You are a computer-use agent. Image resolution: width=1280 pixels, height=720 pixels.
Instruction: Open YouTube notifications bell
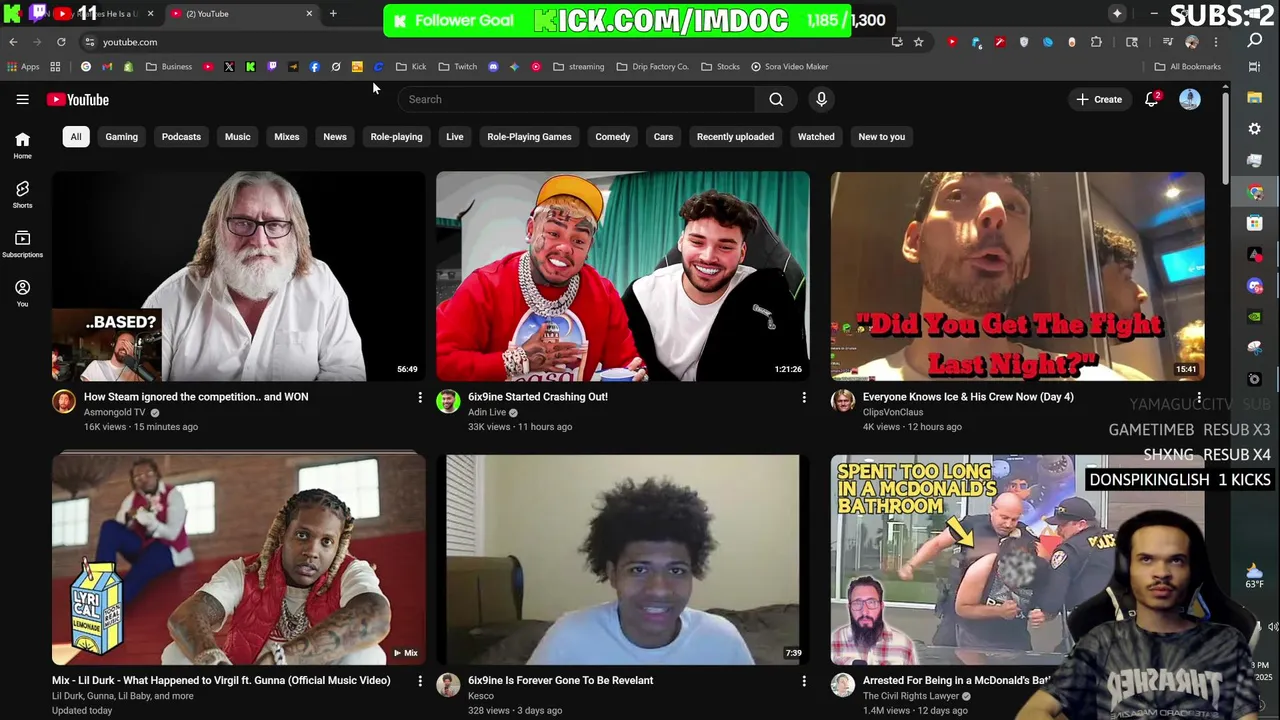[1152, 99]
